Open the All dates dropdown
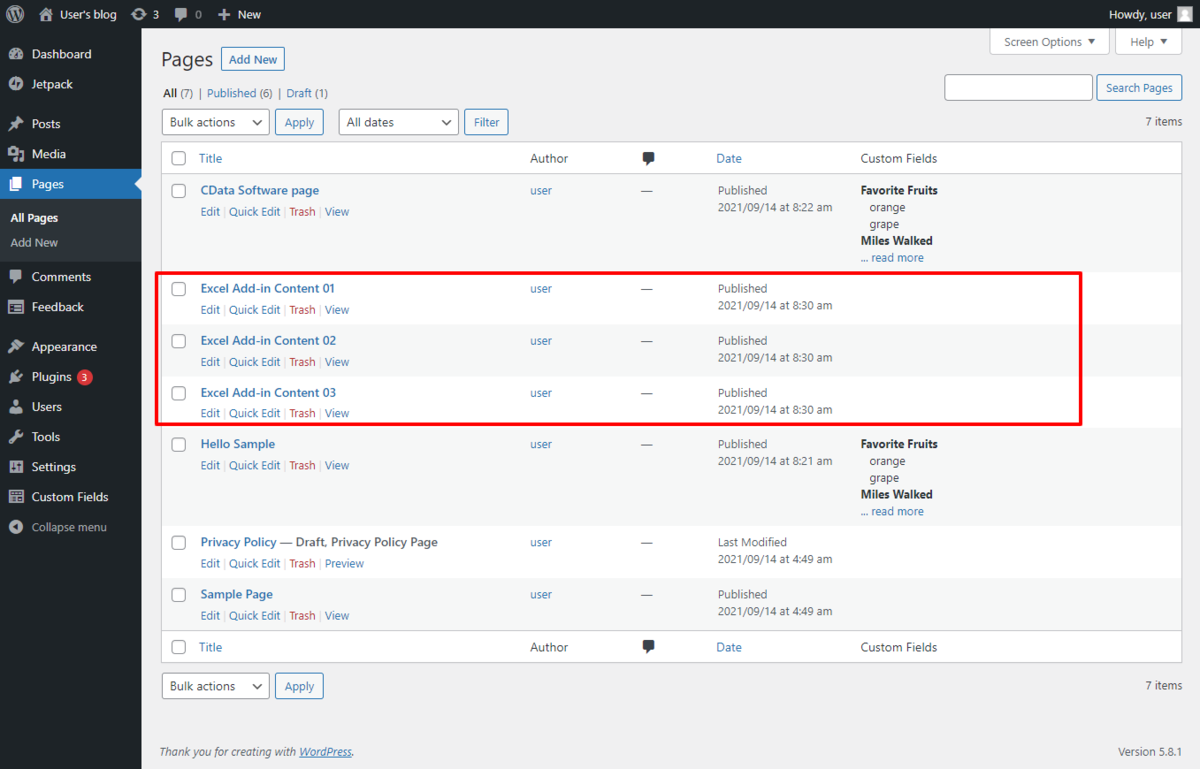The image size is (1200, 769). 398,122
